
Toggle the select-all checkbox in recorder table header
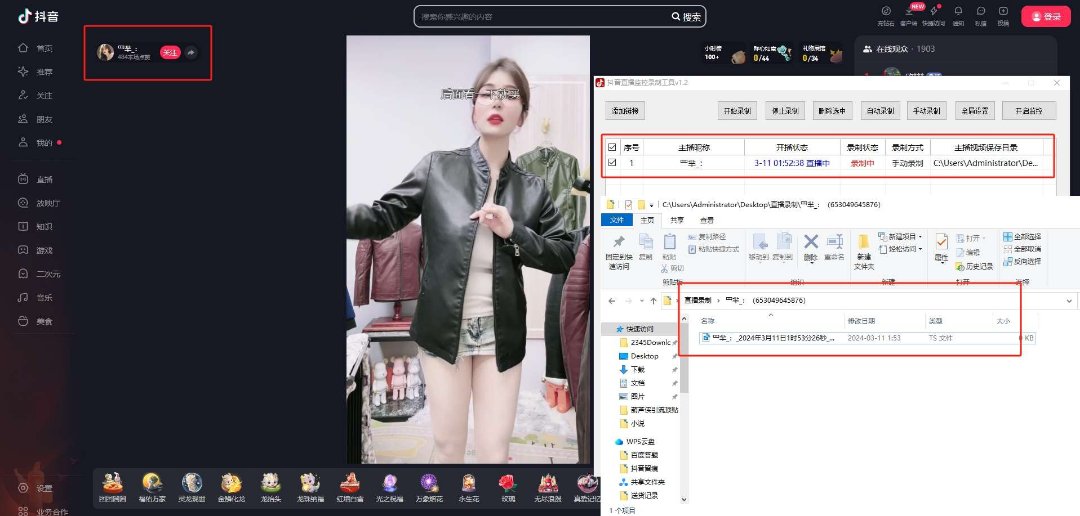click(x=612, y=146)
